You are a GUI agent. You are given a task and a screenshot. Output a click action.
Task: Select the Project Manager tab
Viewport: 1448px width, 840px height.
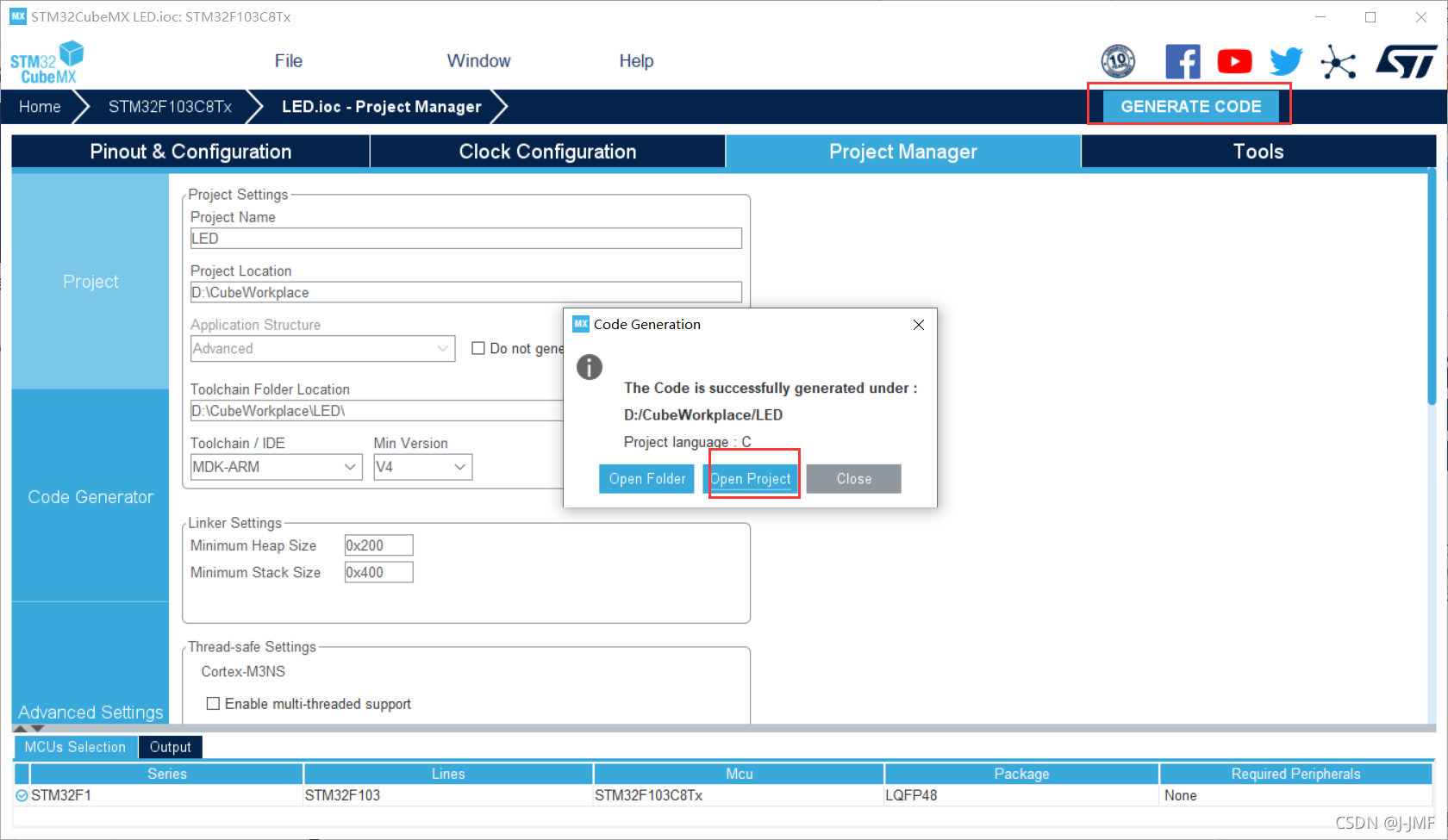coord(902,152)
